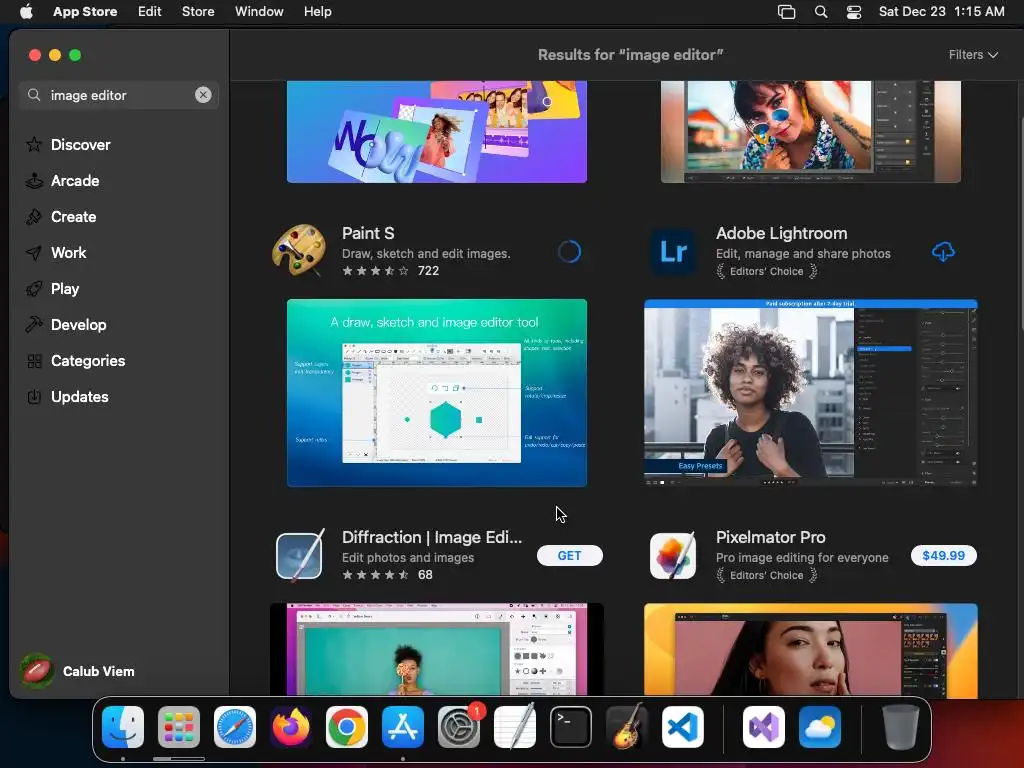Check the Updates section

tap(67, 396)
